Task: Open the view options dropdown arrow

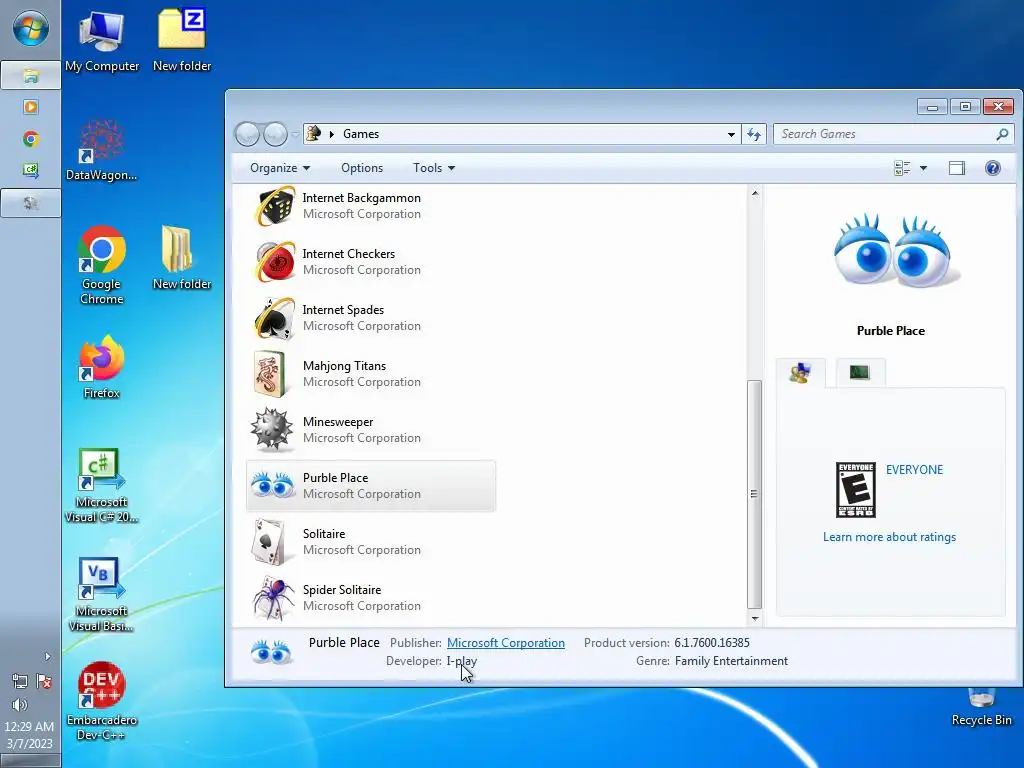Action: (x=923, y=168)
